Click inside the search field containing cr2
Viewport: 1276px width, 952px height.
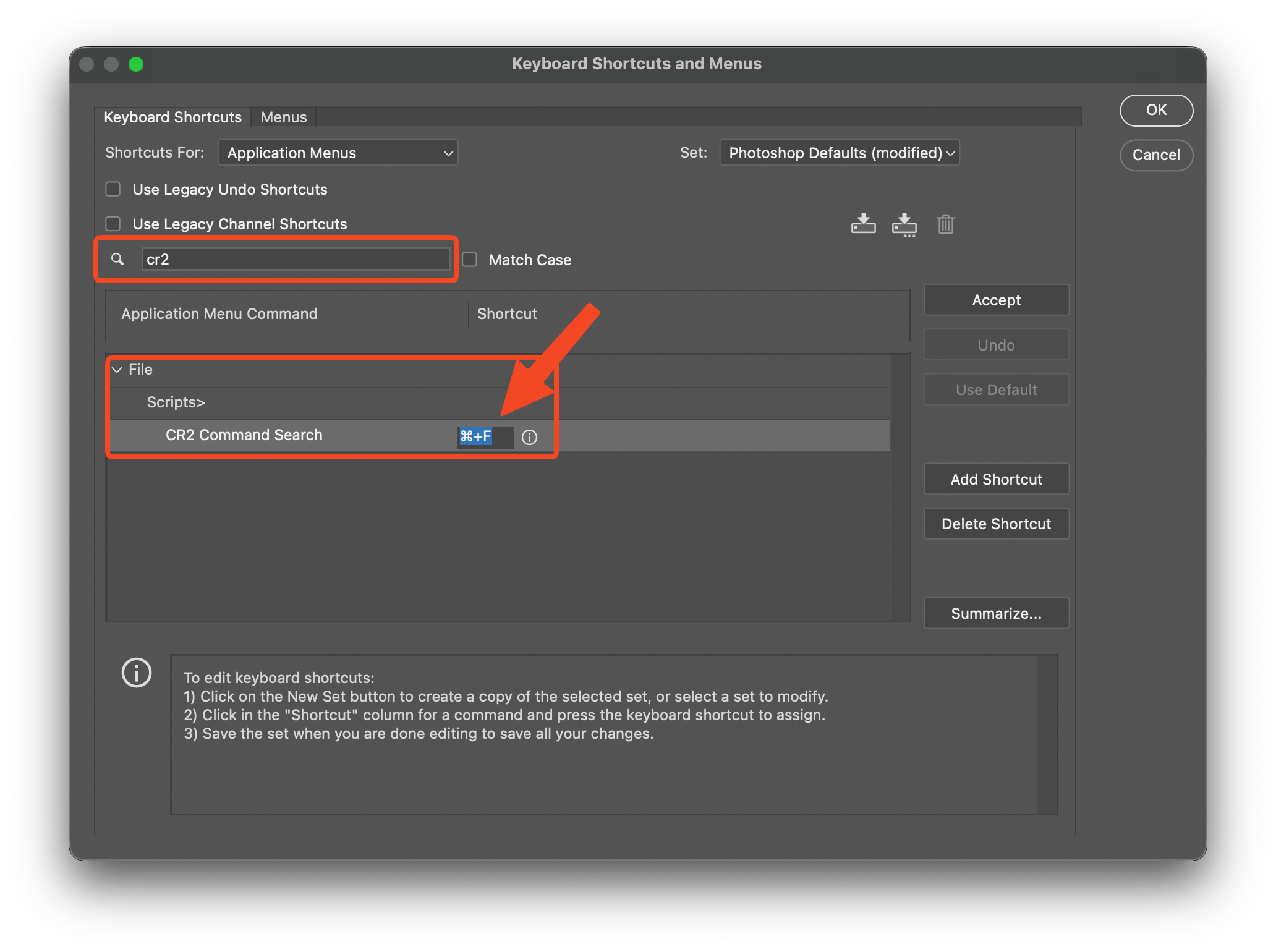(296, 259)
